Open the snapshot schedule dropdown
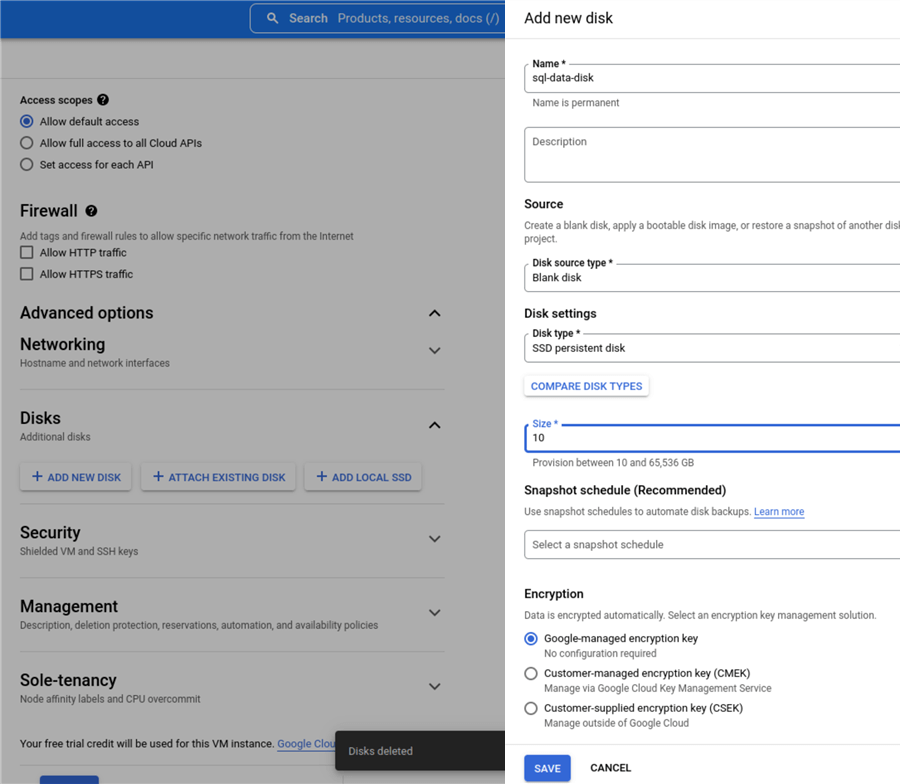Image resolution: width=900 pixels, height=784 pixels. (712, 545)
